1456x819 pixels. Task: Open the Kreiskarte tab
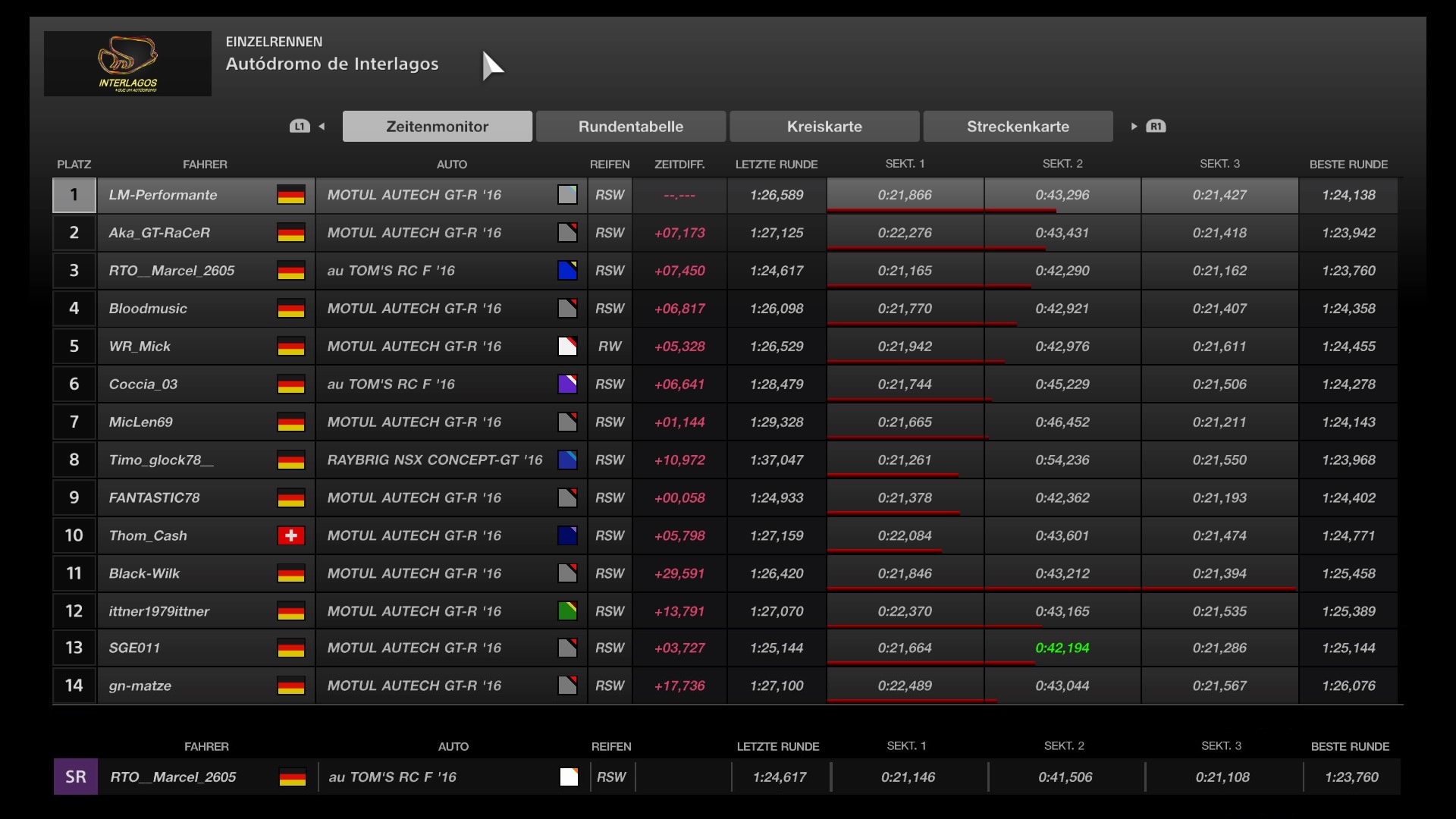[824, 127]
